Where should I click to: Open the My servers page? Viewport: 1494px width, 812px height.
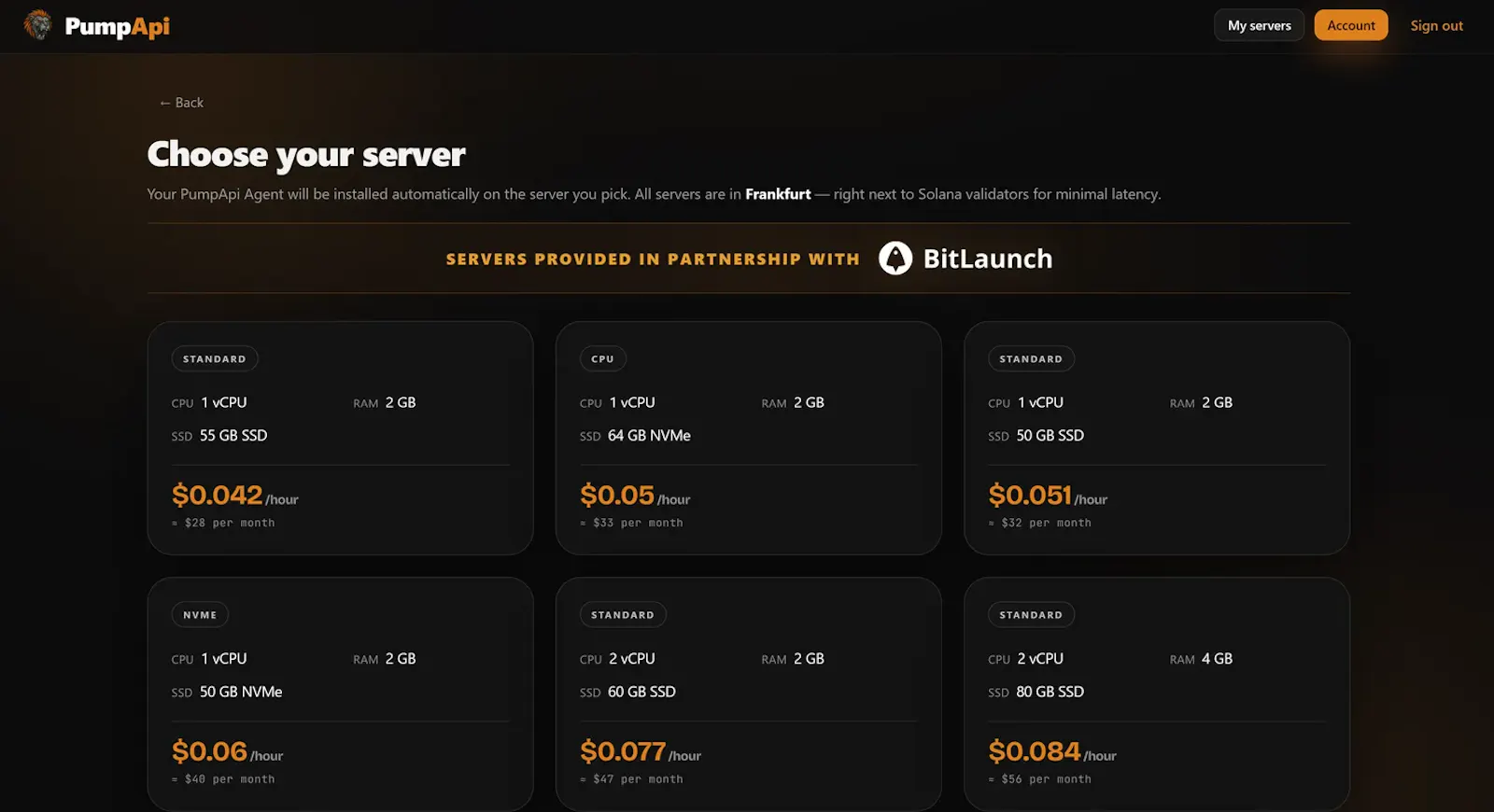click(x=1259, y=25)
